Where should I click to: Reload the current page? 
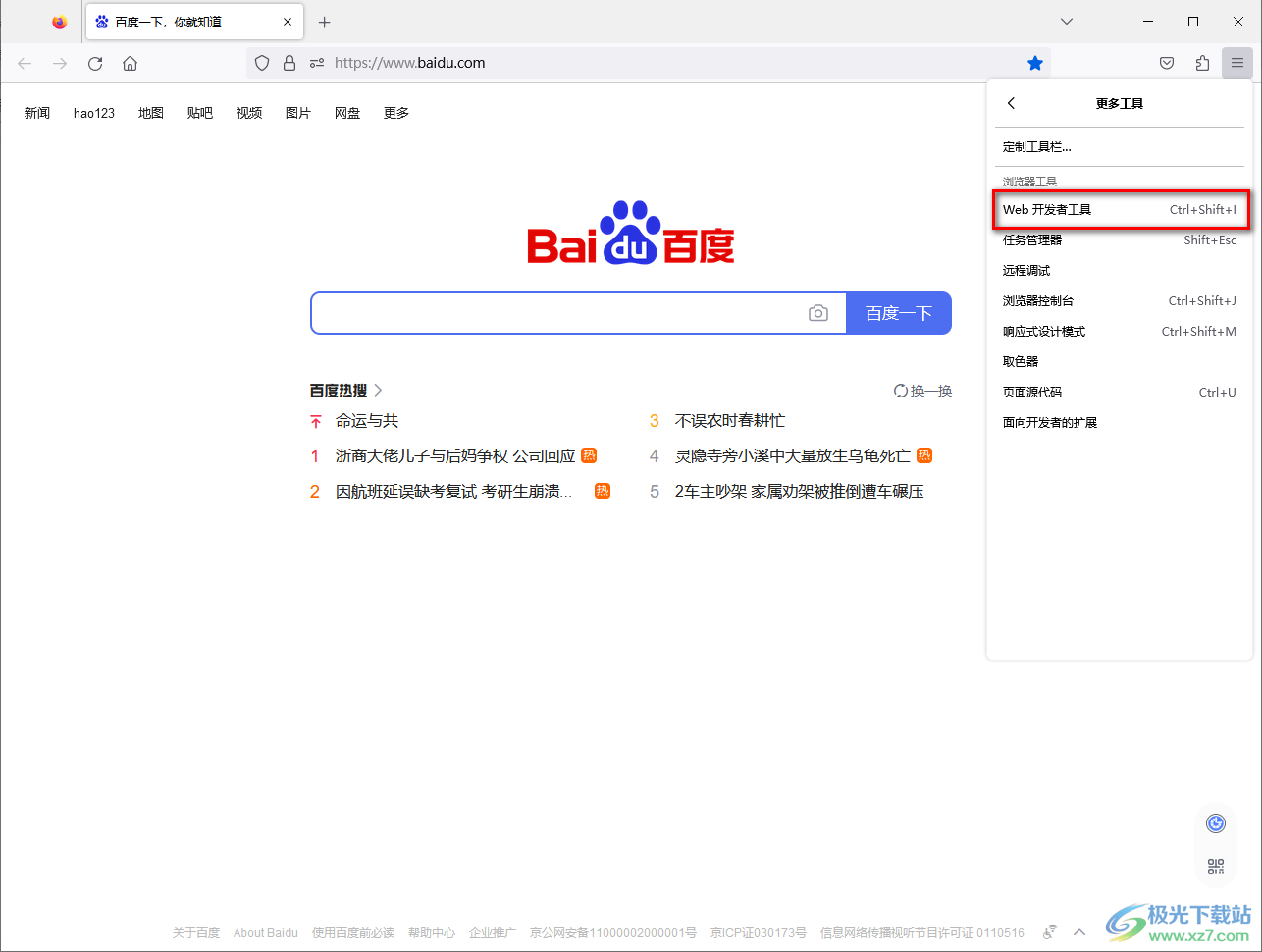[x=95, y=63]
